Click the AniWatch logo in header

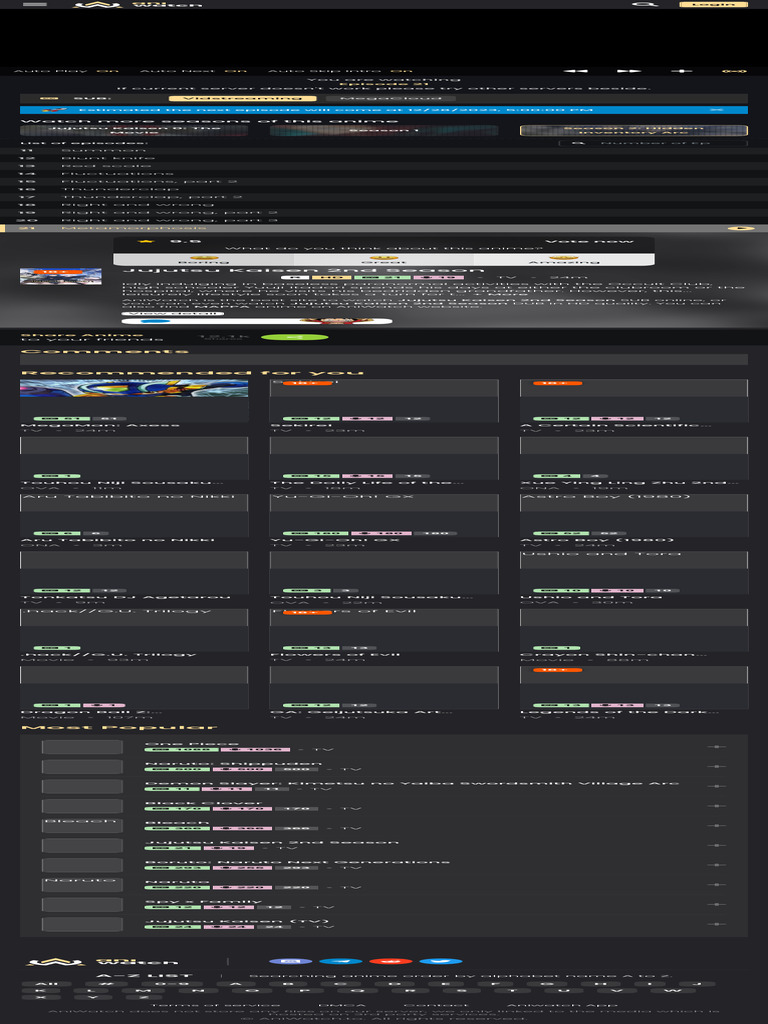[x=137, y=4]
